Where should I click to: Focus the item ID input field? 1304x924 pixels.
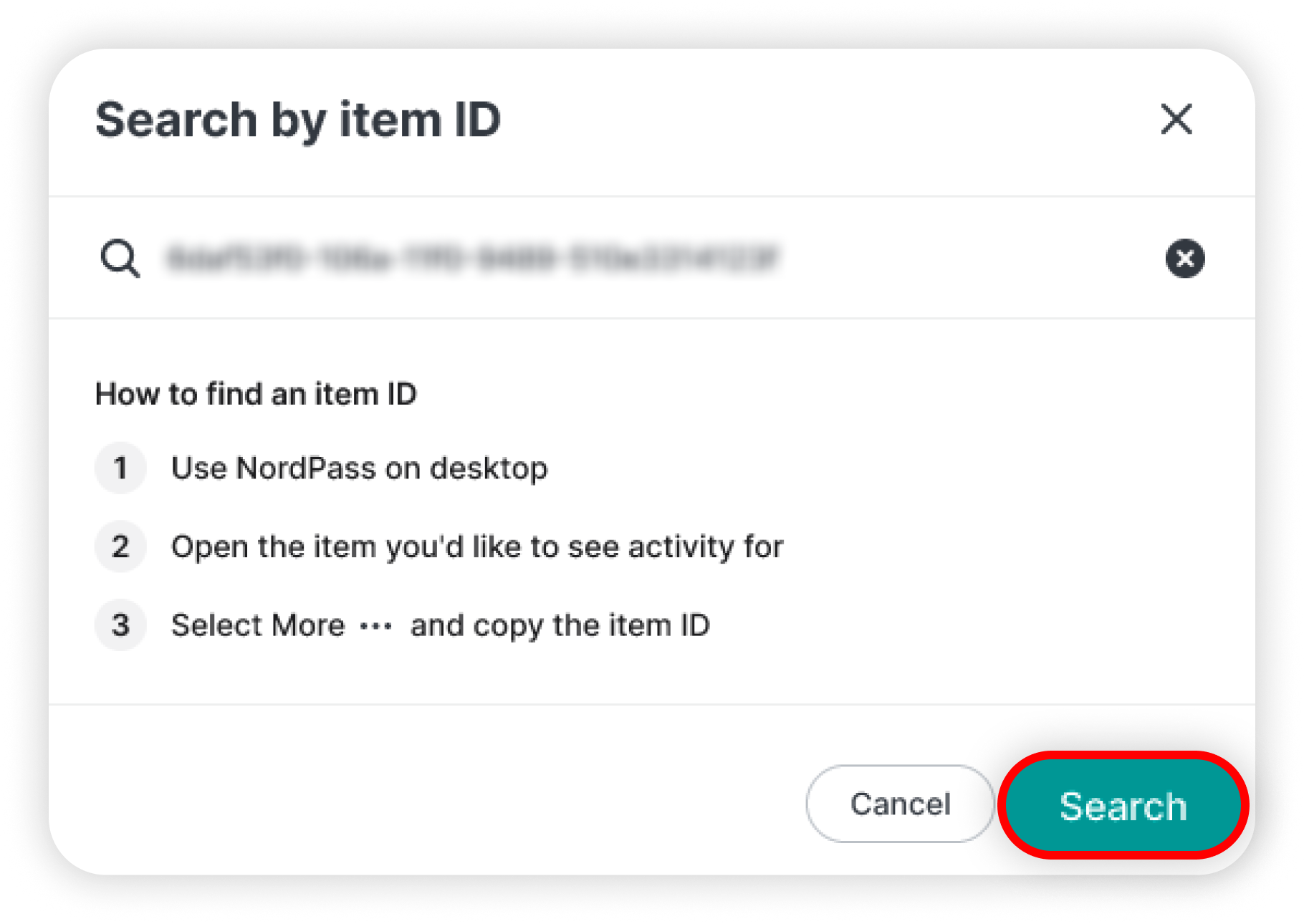[x=652, y=258]
